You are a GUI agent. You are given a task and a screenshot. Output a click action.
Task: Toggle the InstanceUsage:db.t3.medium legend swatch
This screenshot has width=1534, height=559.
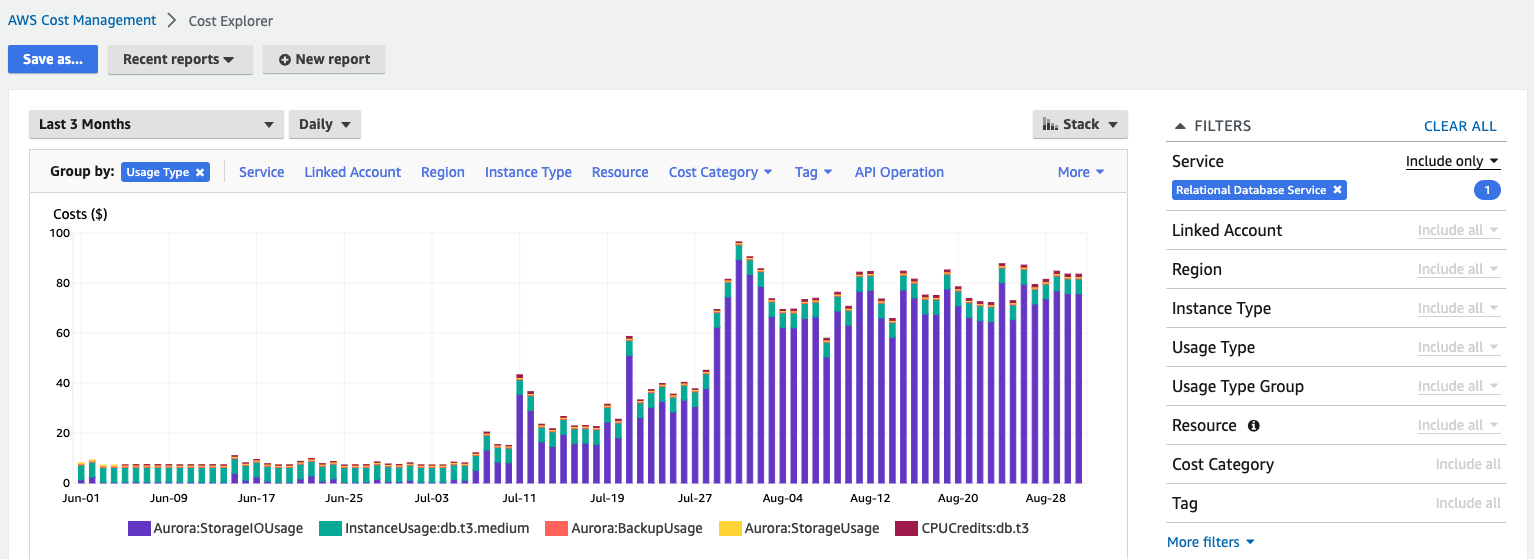point(331,528)
